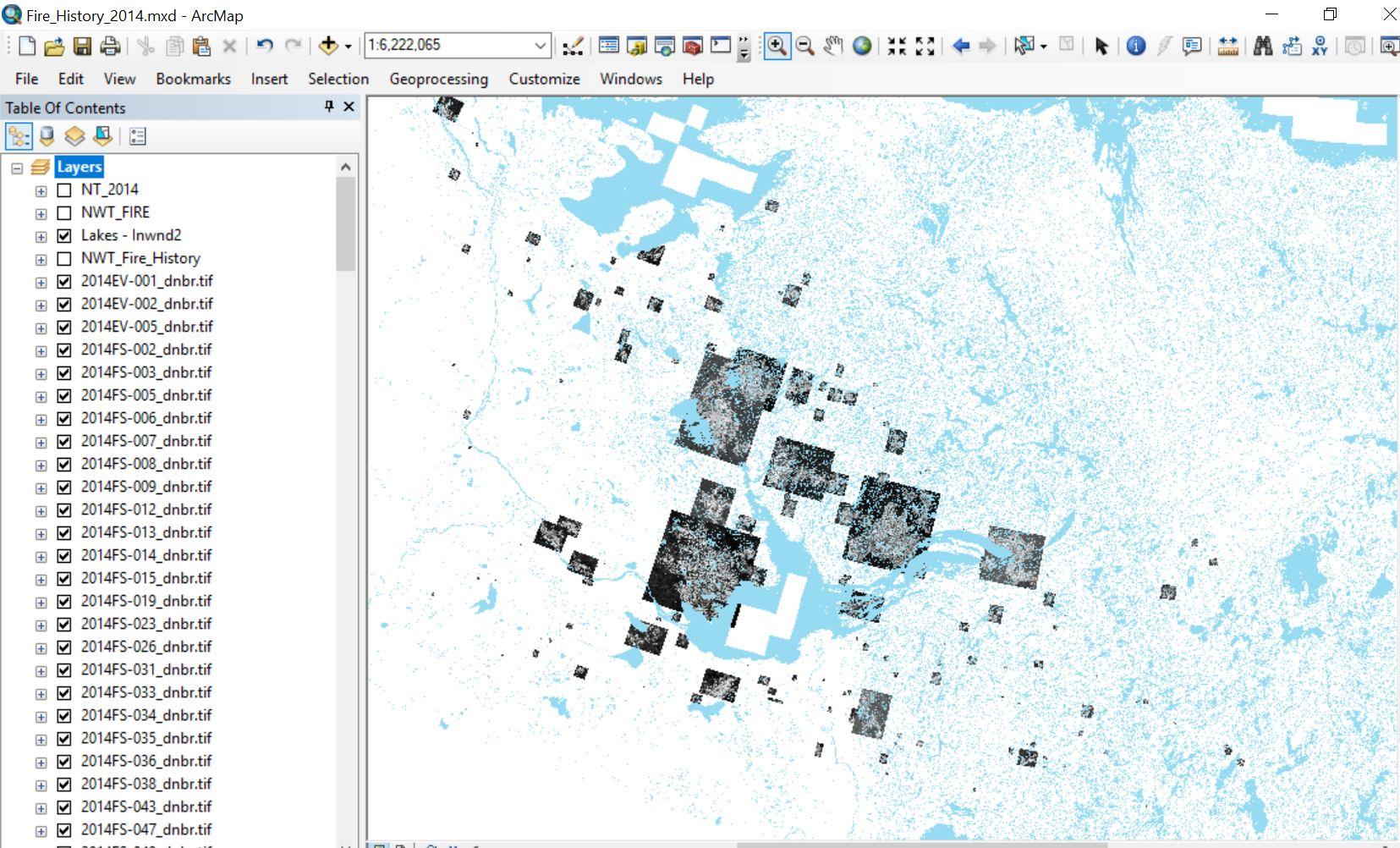Go back to previous extent

[x=961, y=46]
